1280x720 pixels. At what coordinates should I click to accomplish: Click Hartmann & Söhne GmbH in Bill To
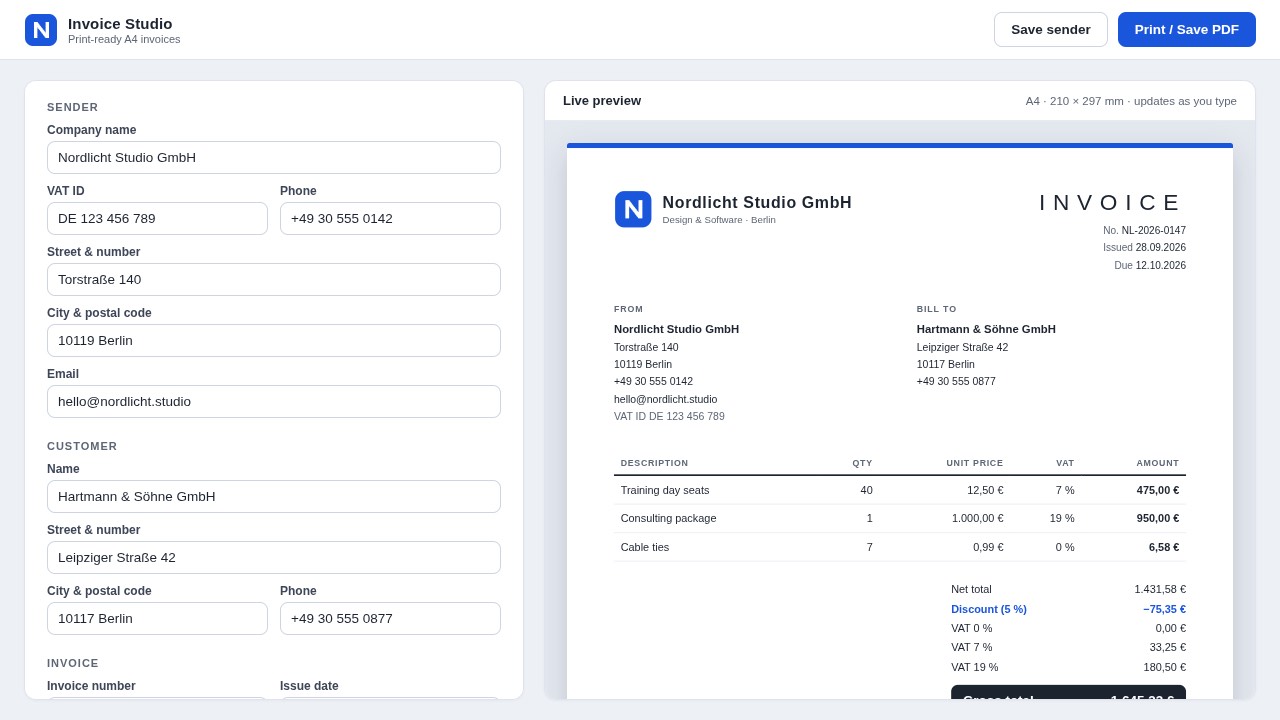[x=986, y=329]
